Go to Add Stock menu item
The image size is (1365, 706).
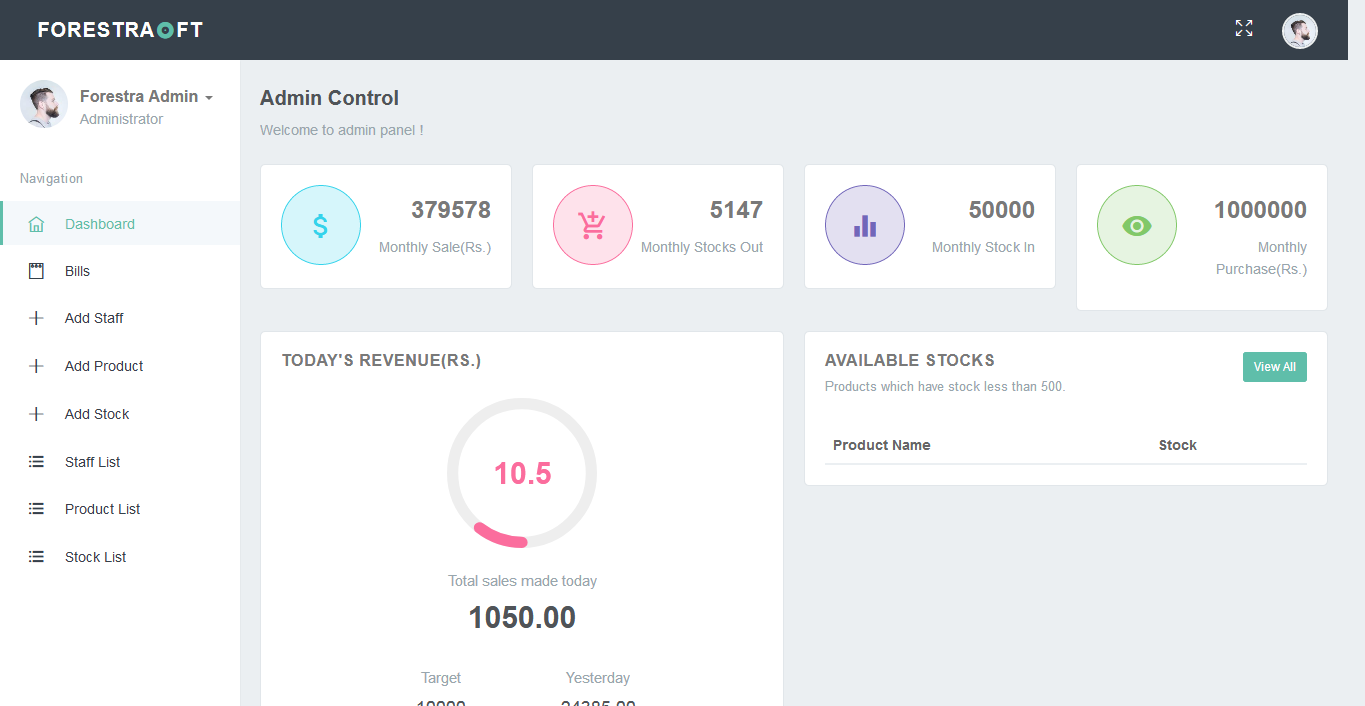click(97, 414)
